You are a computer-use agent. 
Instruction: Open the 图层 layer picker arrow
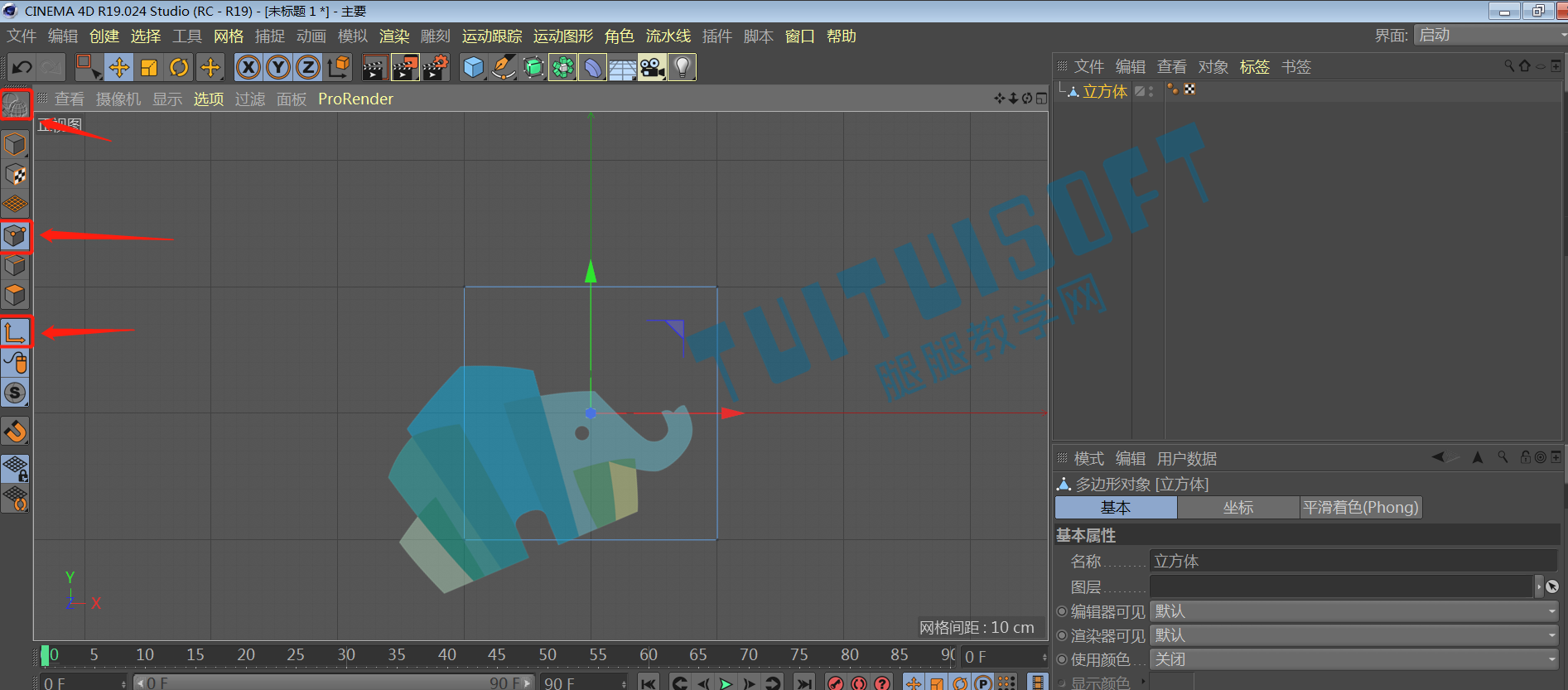[x=1539, y=586]
